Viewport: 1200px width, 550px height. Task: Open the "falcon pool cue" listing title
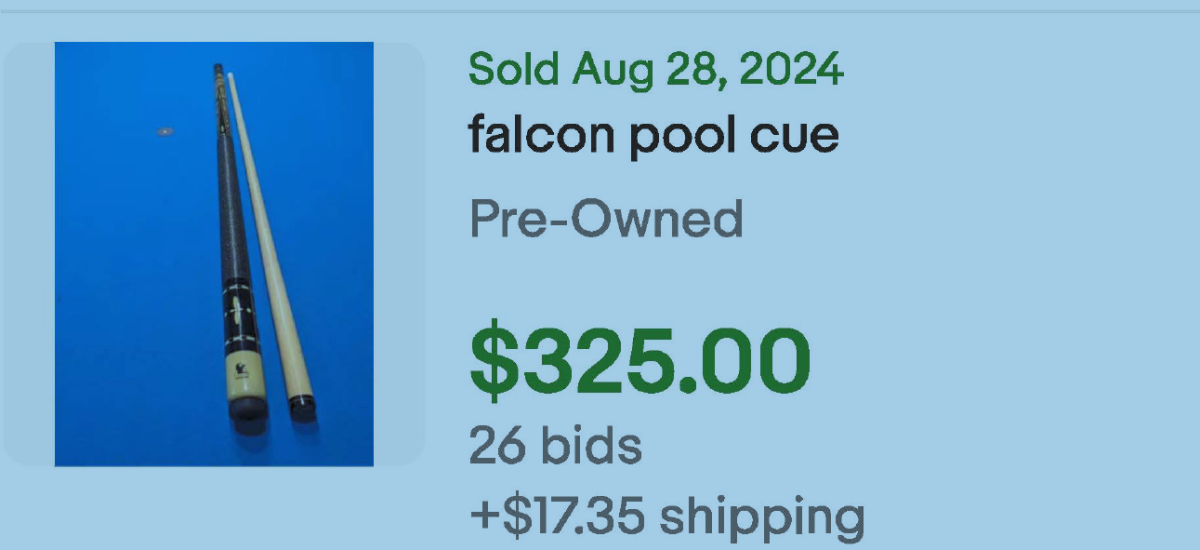(x=653, y=134)
